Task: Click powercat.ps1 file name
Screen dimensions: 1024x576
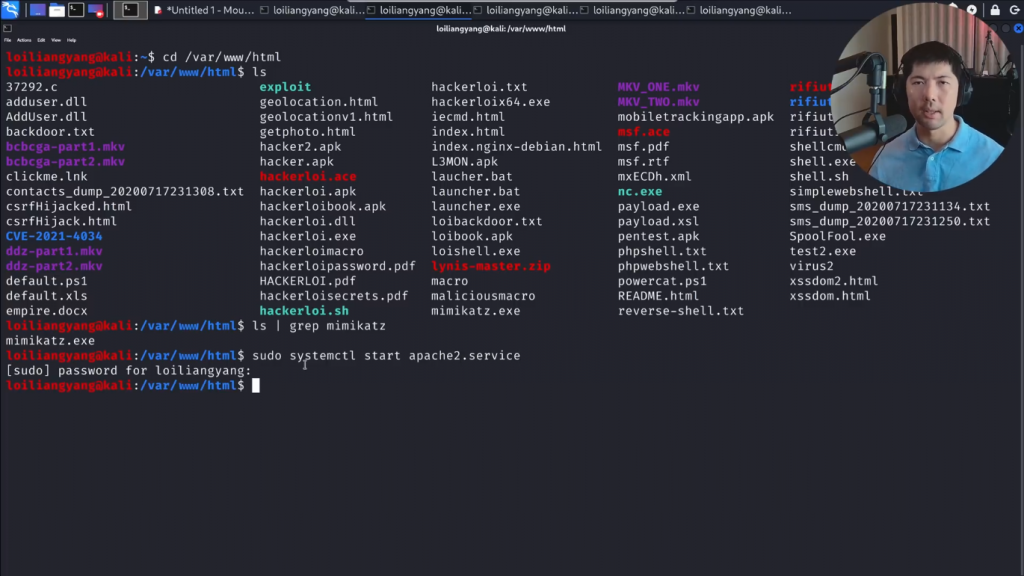Action: [x=662, y=281]
